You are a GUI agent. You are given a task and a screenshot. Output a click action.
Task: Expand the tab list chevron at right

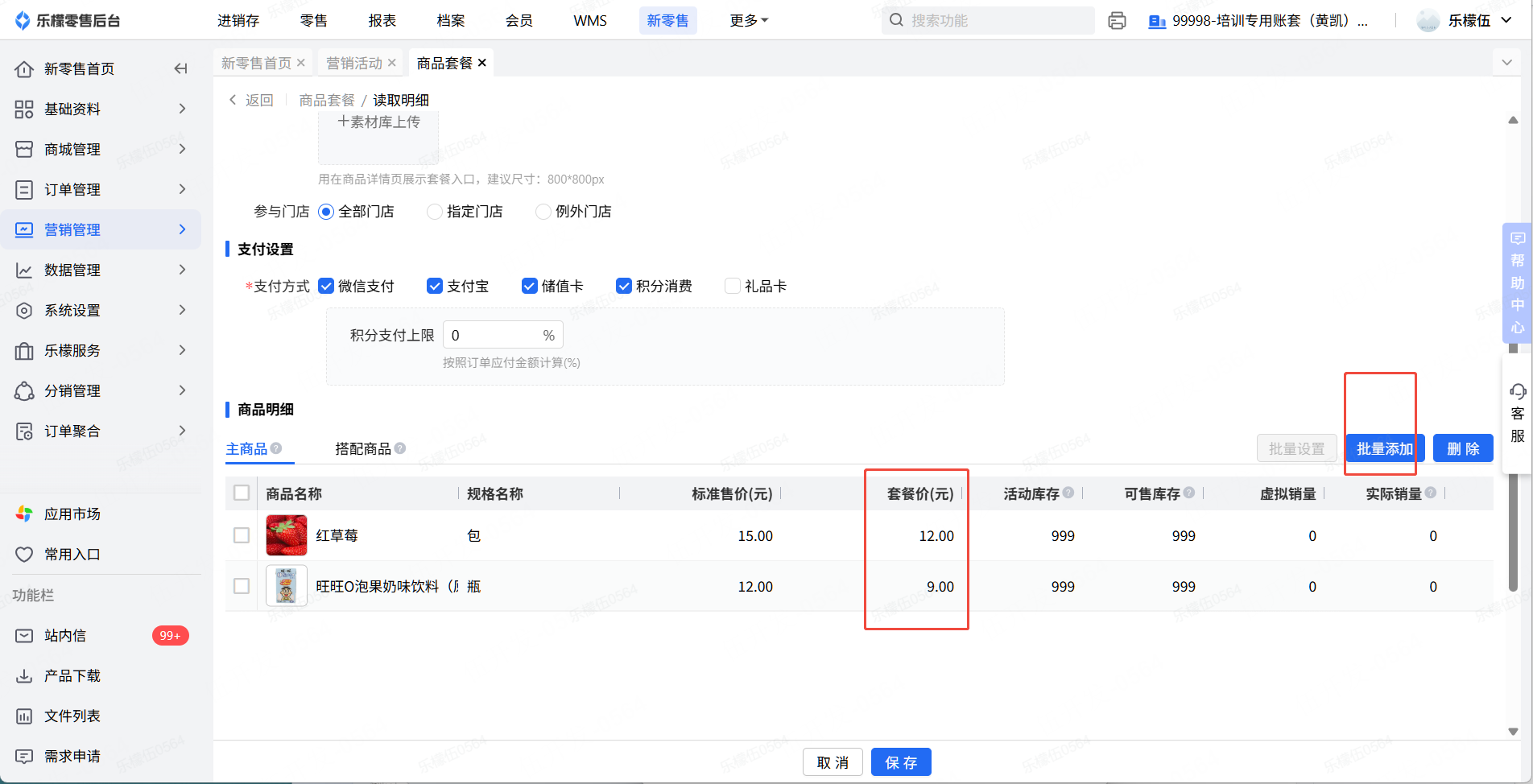coord(1507,62)
